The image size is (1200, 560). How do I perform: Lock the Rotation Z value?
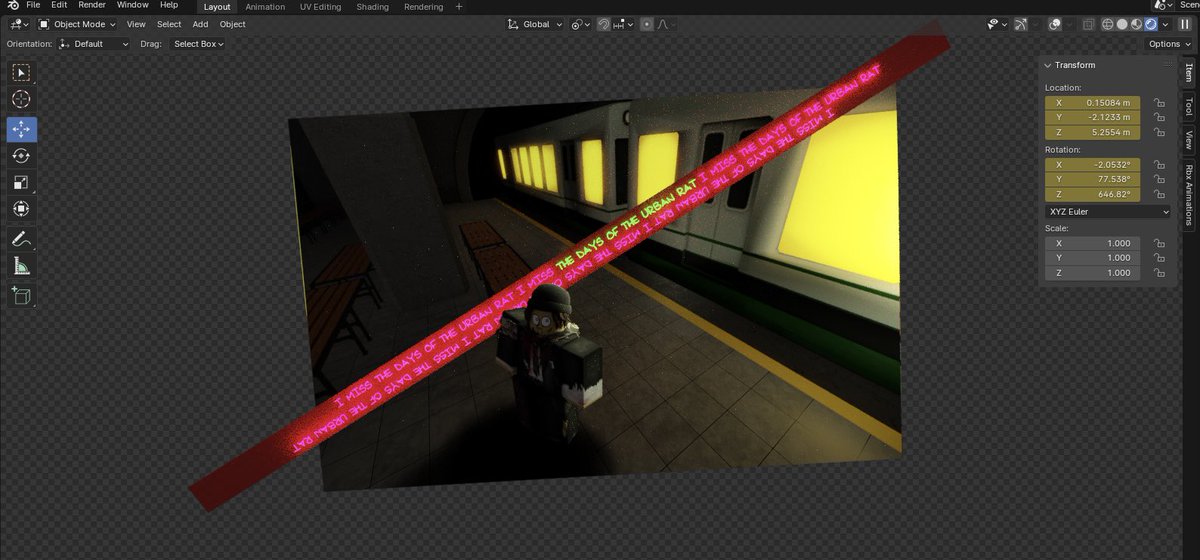point(1157,195)
